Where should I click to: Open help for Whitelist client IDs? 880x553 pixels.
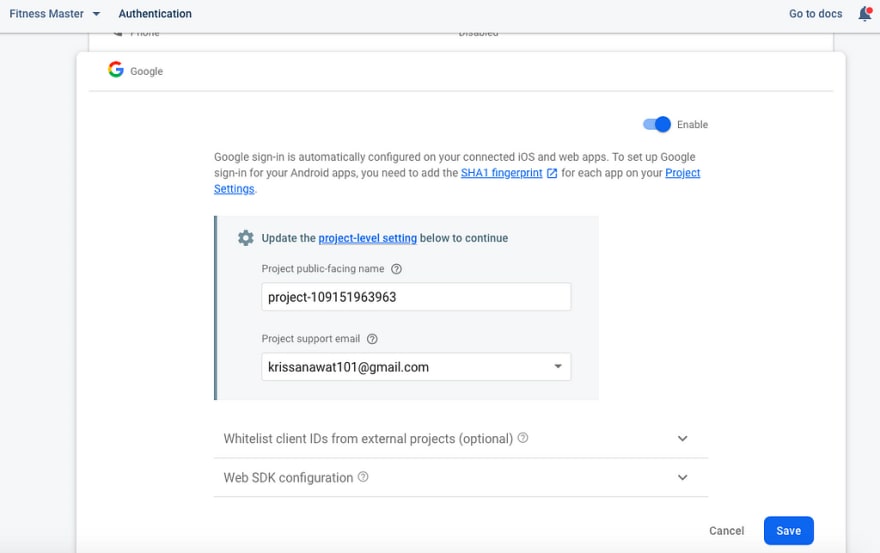tap(522, 437)
